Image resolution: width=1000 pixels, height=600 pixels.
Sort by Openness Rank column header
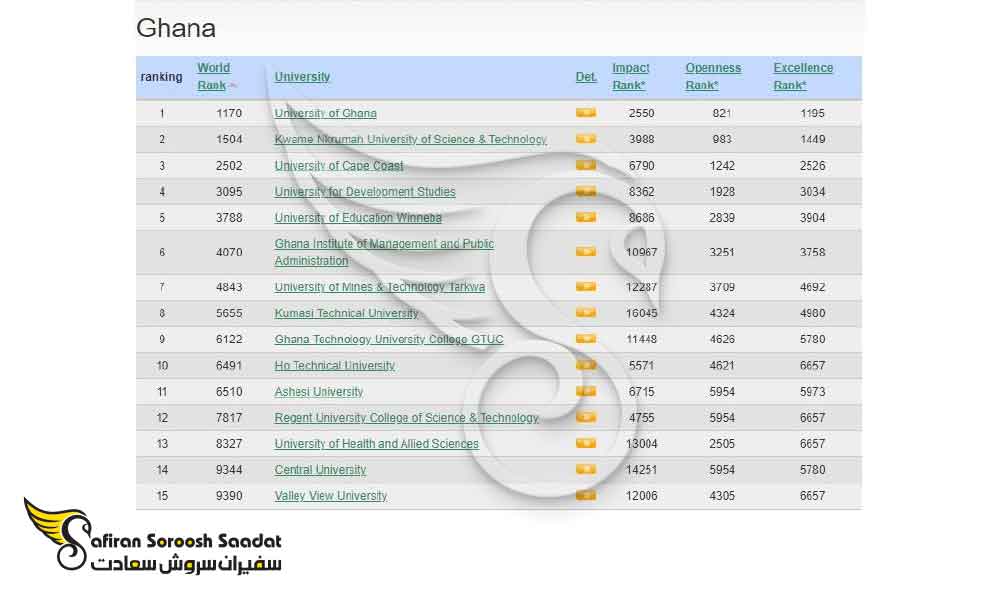click(x=713, y=77)
